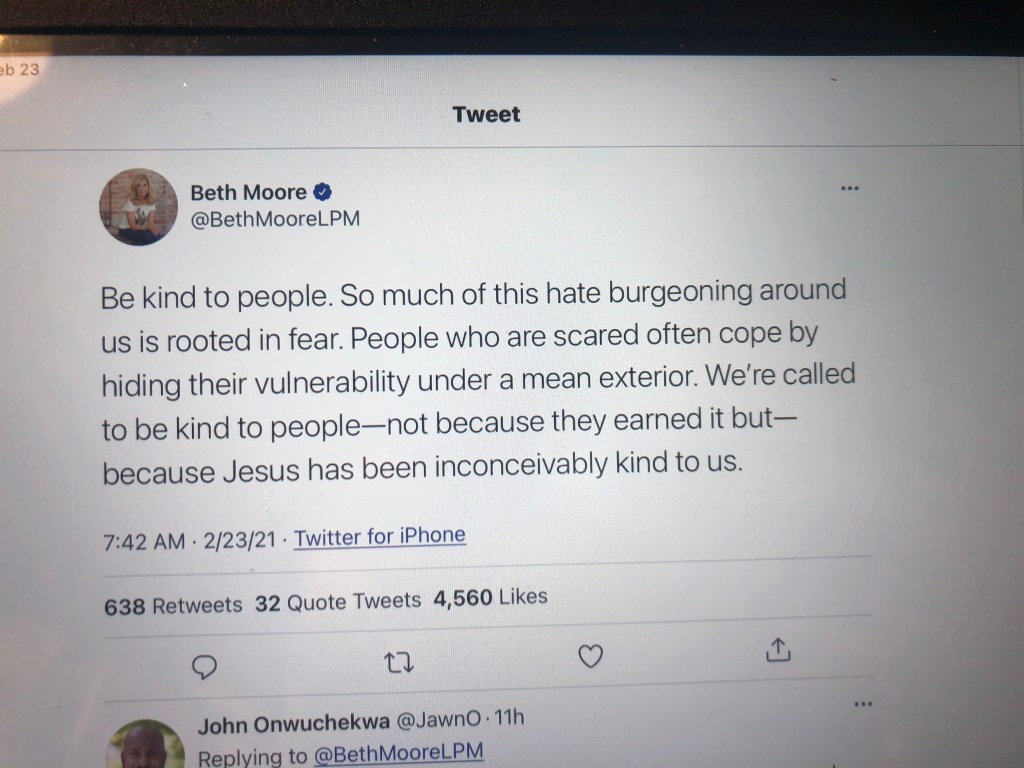Click the Tweet header title
The image size is (1024, 768).
tap(487, 114)
